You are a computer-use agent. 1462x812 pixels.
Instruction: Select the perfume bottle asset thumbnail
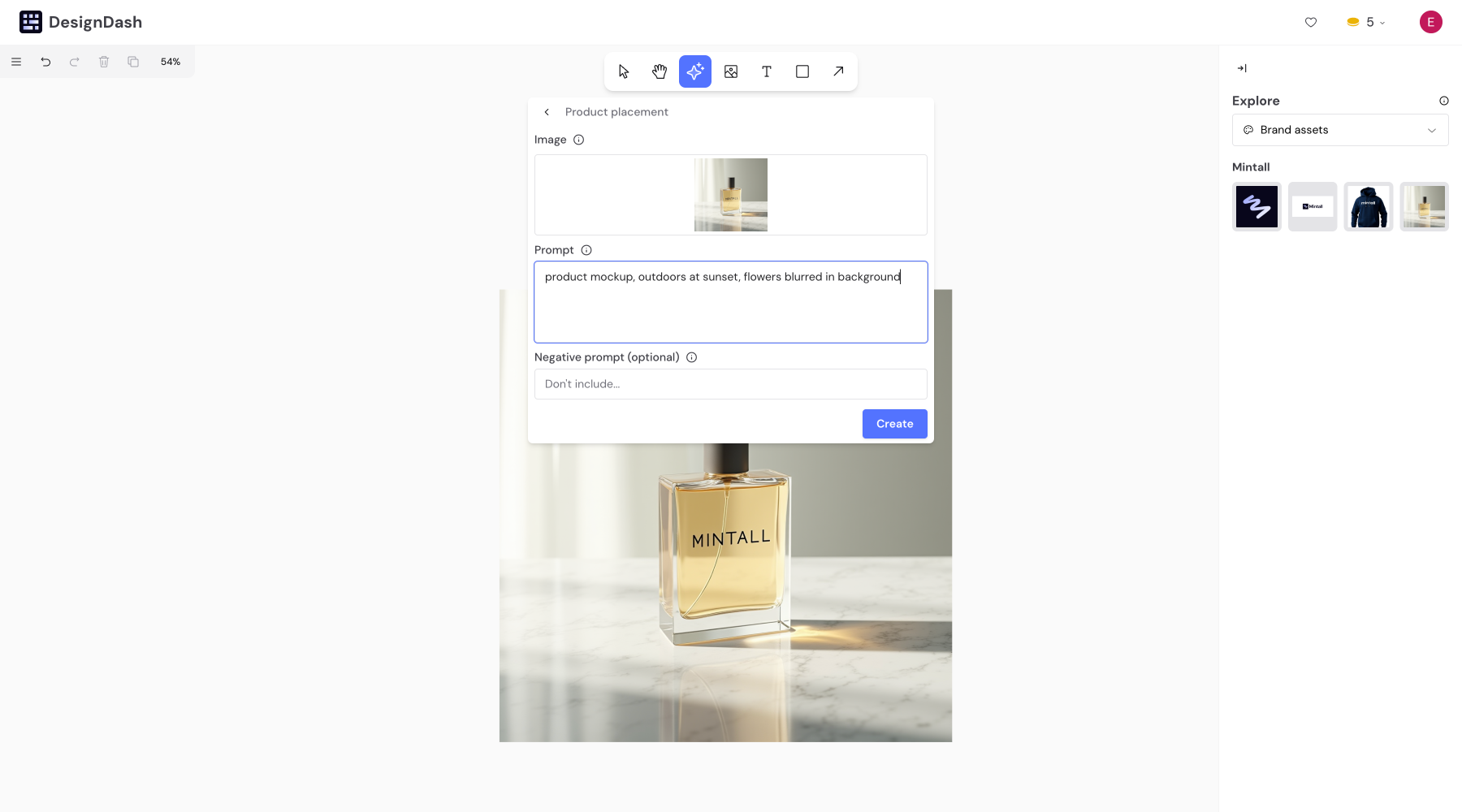(1424, 206)
